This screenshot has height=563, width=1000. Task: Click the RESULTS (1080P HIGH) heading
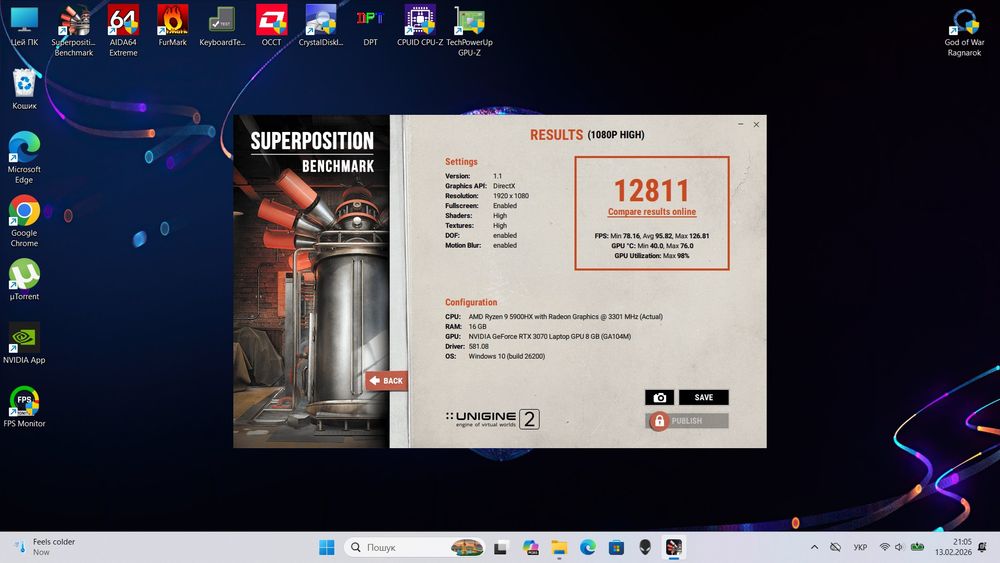(587, 135)
